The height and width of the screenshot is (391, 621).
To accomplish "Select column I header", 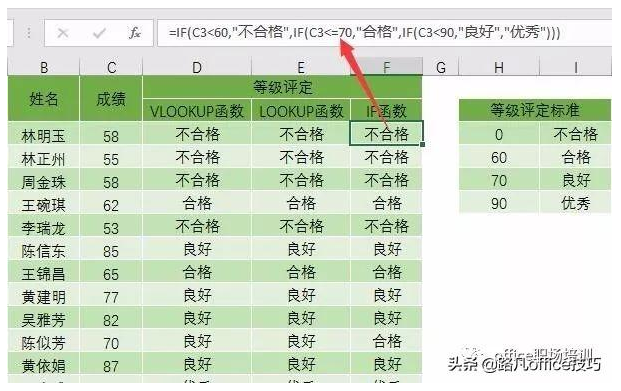I will 575,67.
